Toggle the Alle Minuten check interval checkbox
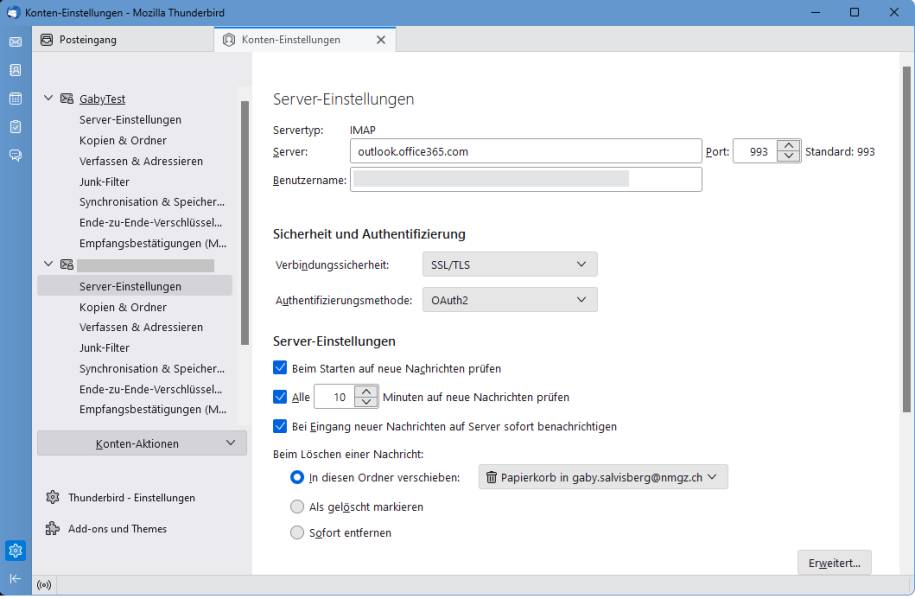The width and height of the screenshot is (915, 599). pos(281,397)
